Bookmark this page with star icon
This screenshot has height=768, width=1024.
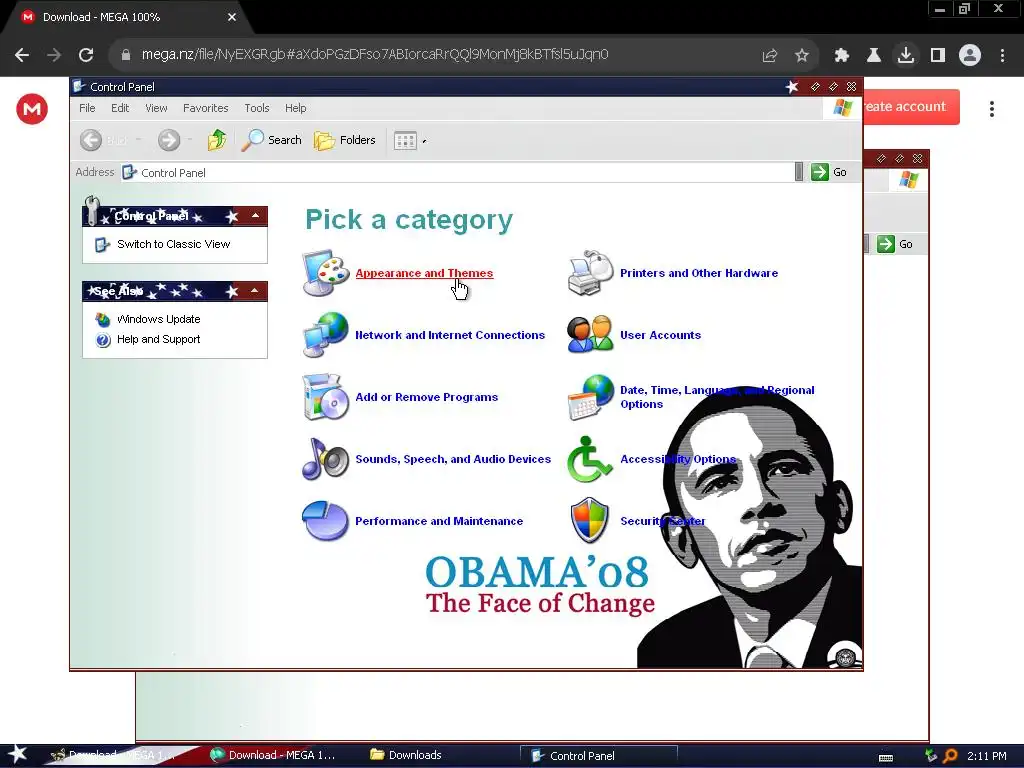[802, 56]
